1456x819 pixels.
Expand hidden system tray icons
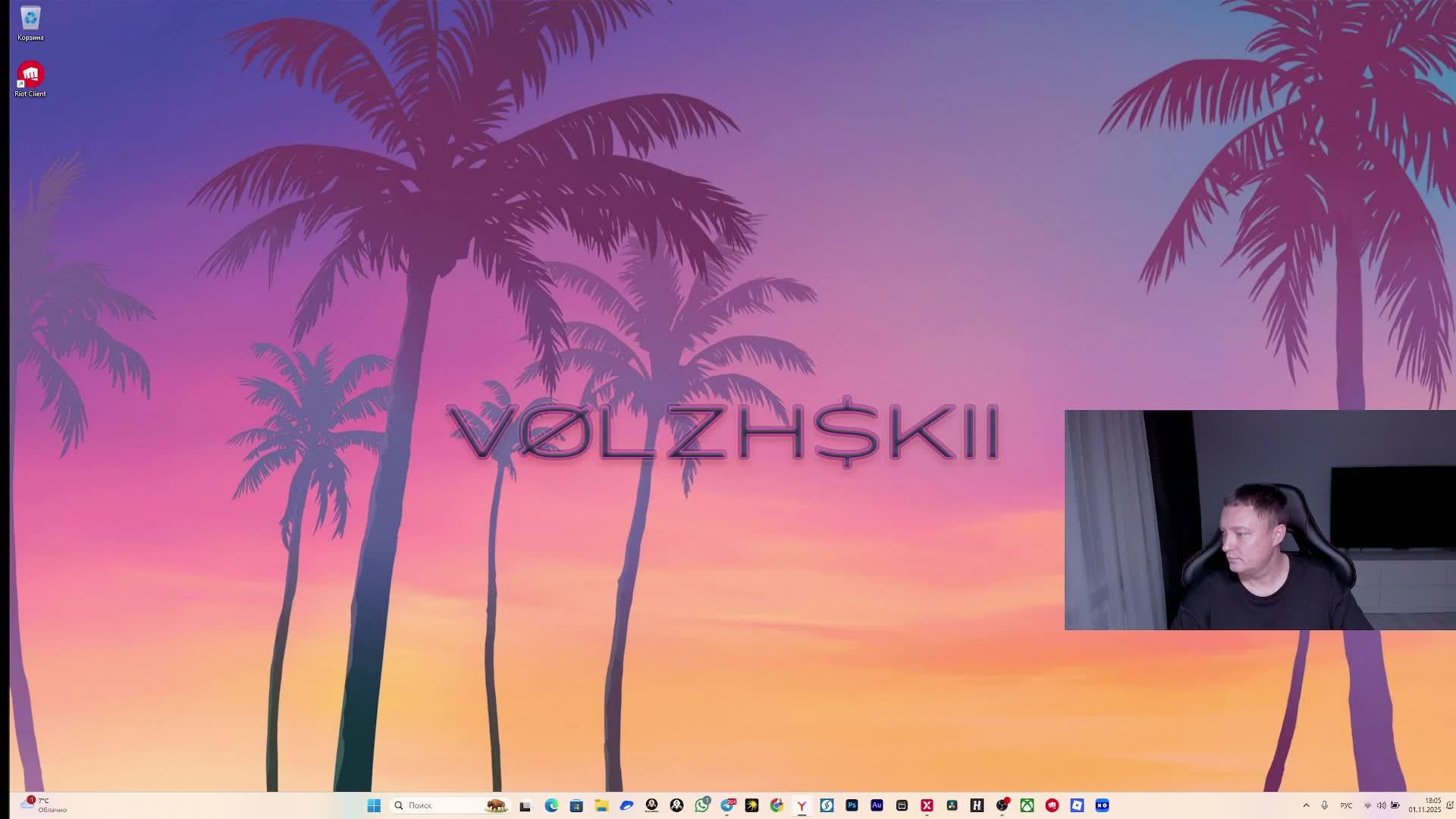click(x=1306, y=805)
